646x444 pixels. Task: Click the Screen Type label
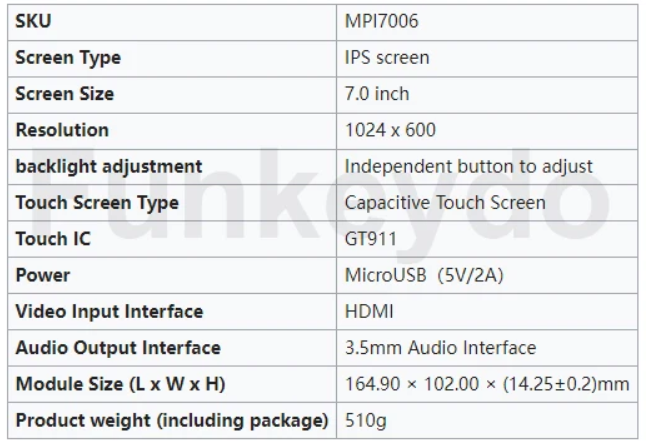pyautogui.click(x=68, y=57)
